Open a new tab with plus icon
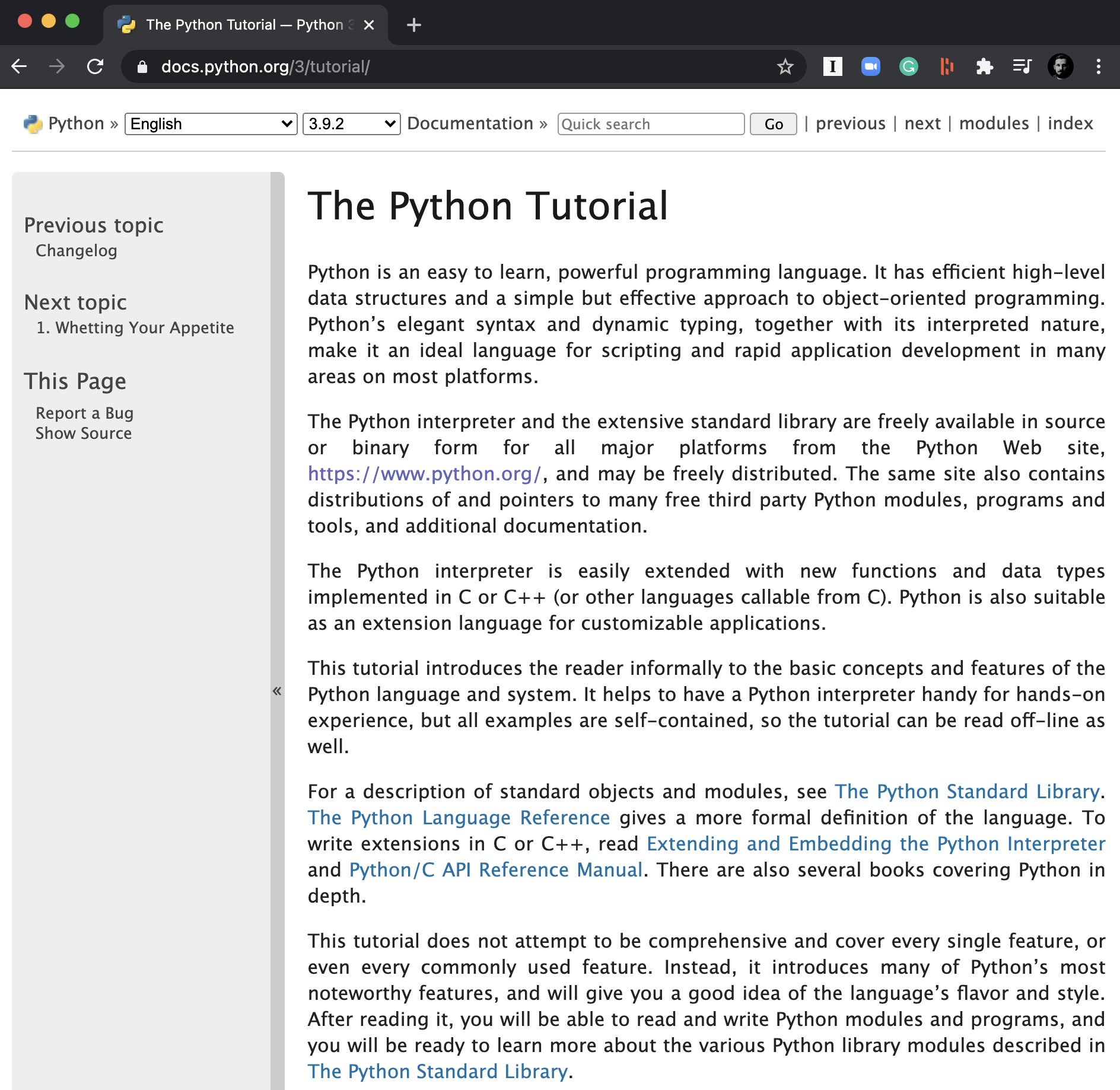 pos(414,25)
